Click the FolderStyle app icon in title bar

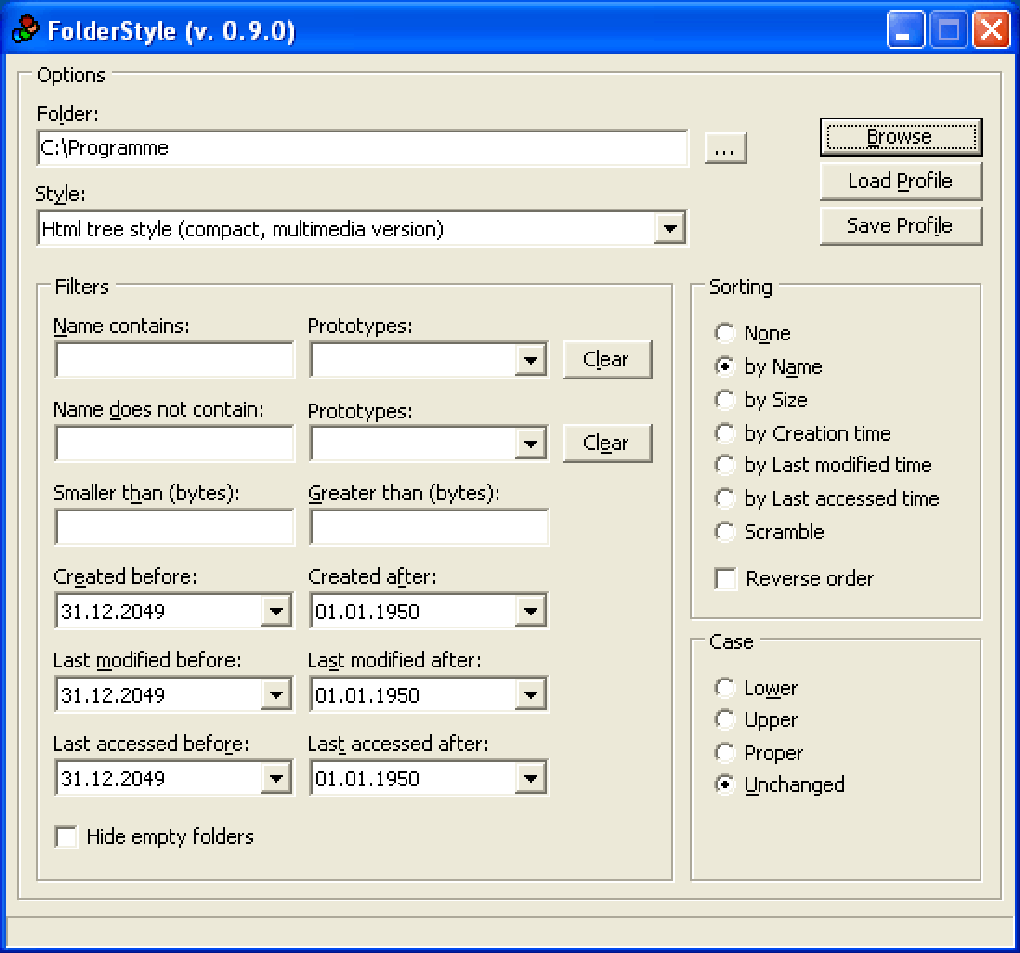[x=26, y=30]
